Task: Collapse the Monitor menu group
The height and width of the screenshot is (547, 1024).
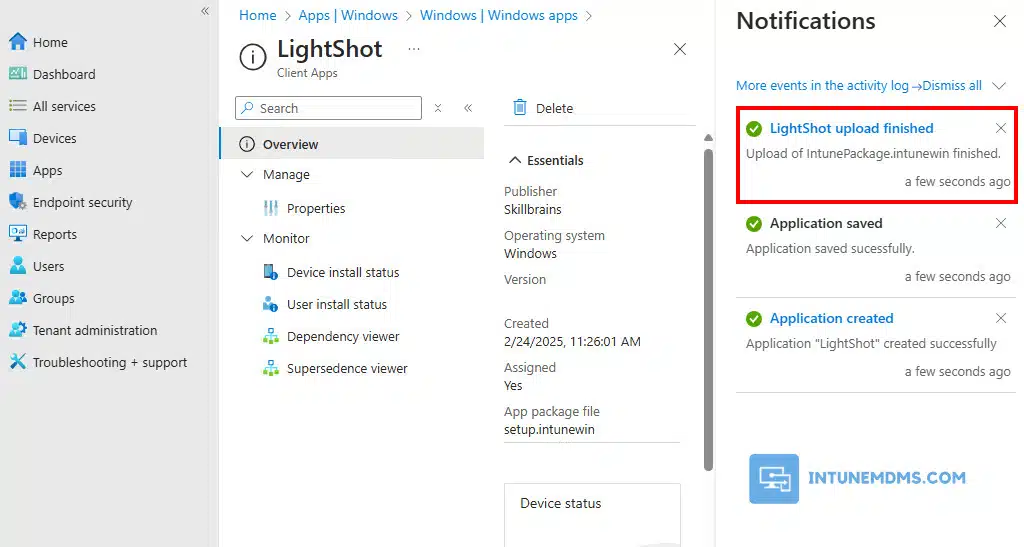Action: click(248, 238)
